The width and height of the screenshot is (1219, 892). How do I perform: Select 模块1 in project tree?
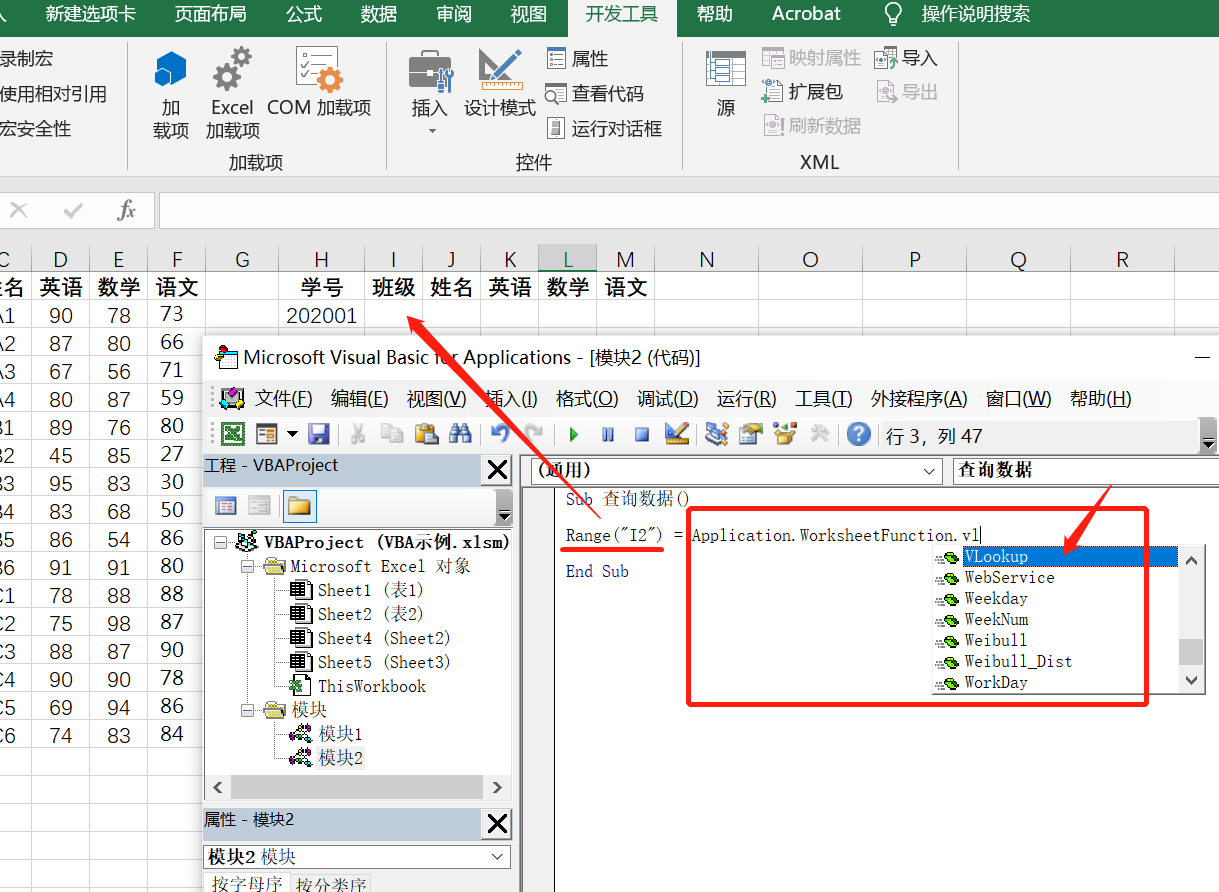[340, 734]
